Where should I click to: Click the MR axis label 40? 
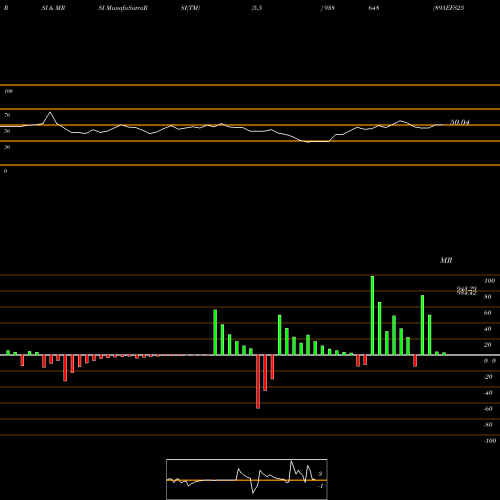(488, 329)
